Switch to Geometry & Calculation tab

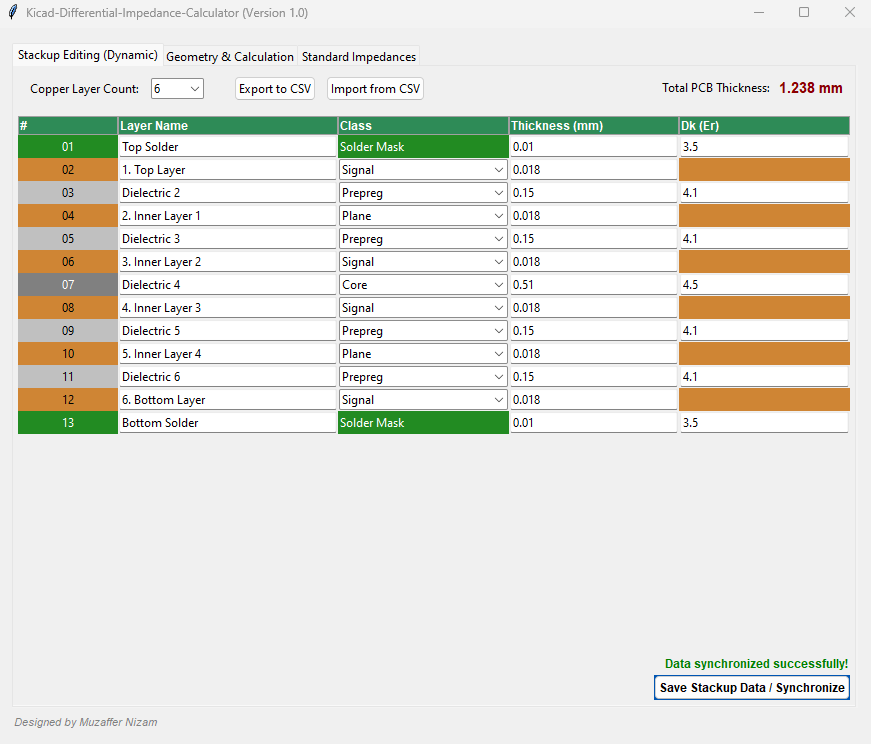(x=230, y=57)
